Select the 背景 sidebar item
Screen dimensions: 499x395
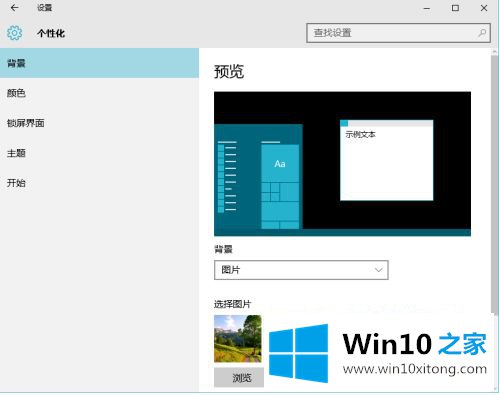pos(99,63)
